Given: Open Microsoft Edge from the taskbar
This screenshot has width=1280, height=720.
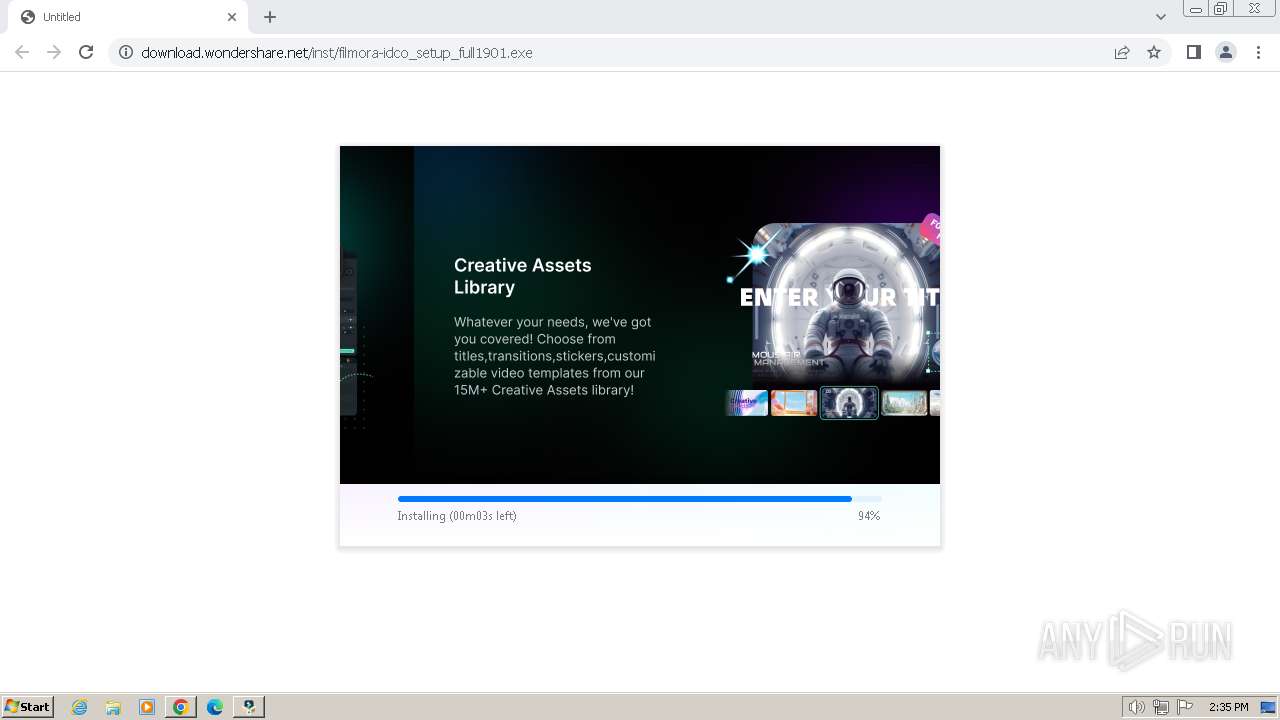Looking at the screenshot, I should [x=215, y=707].
